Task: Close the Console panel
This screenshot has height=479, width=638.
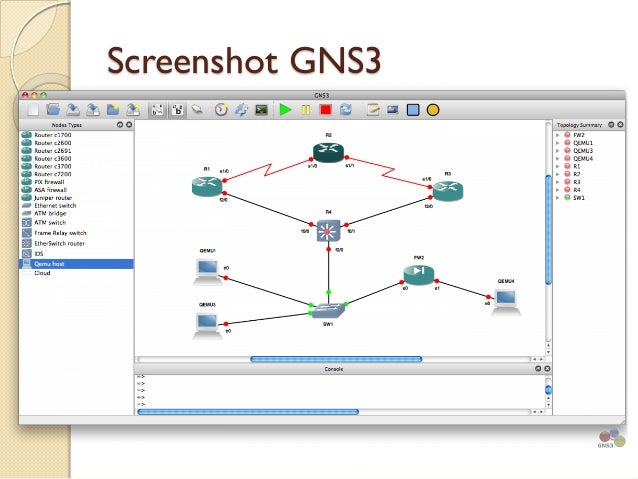Action: click(547, 368)
